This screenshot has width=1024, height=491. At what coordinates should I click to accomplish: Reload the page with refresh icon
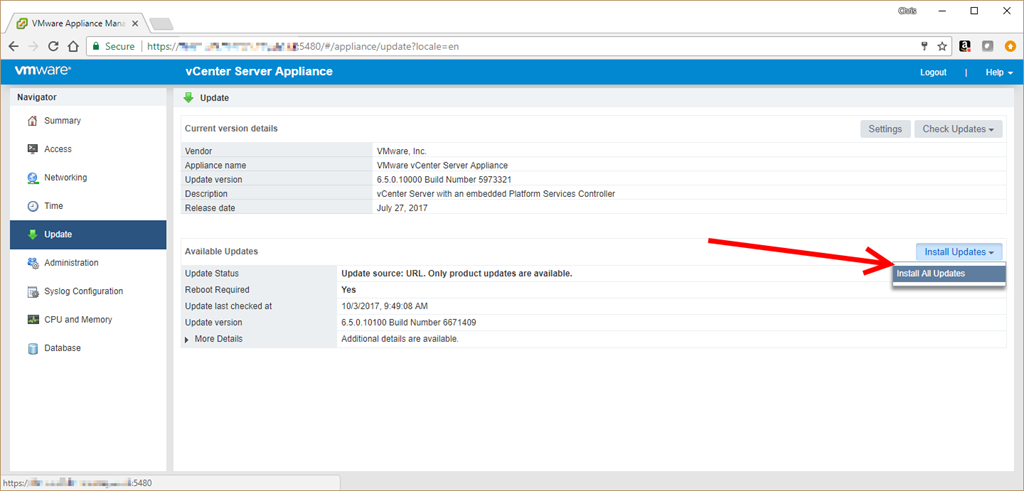pos(54,46)
